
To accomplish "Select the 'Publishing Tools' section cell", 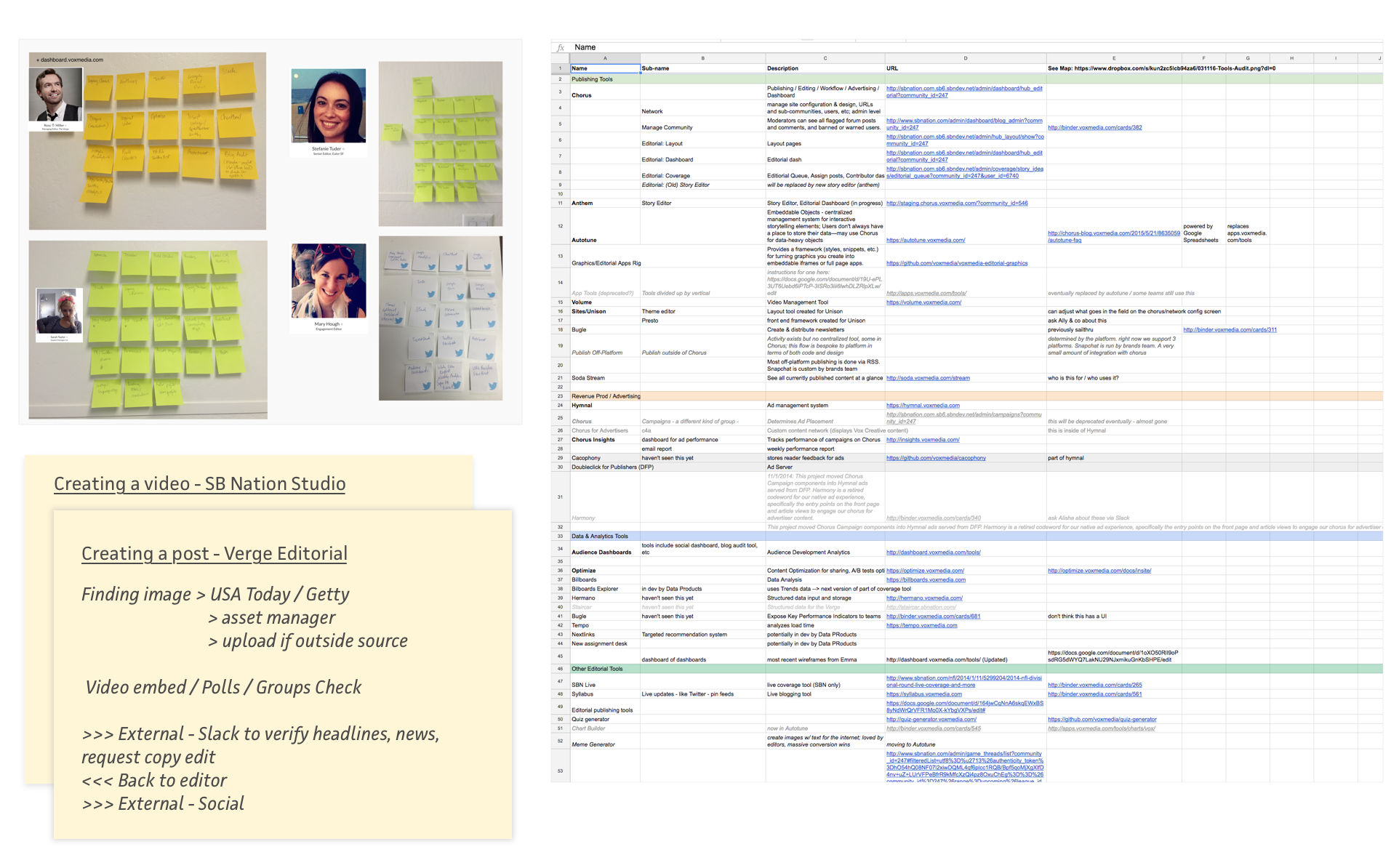I will click(605, 79).
